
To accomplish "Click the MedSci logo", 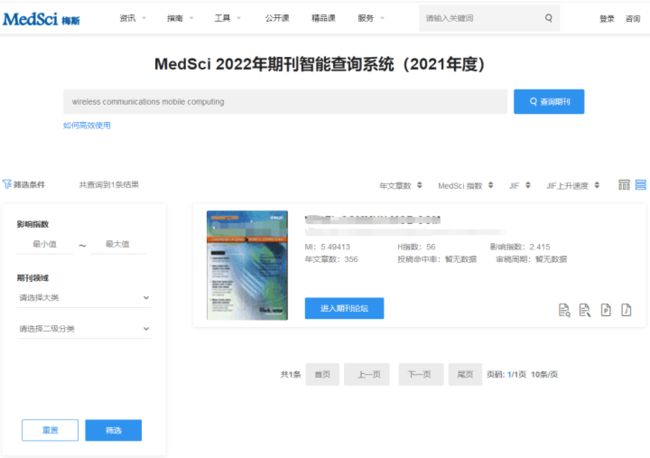I will coord(41,19).
